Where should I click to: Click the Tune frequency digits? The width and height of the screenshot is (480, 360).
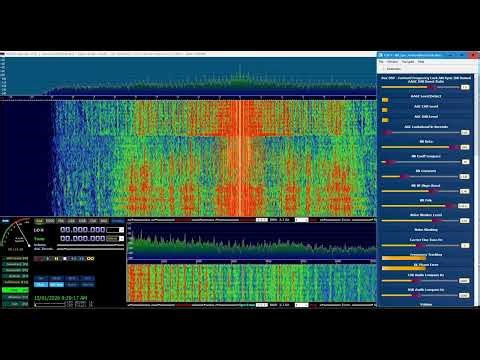(x=83, y=238)
